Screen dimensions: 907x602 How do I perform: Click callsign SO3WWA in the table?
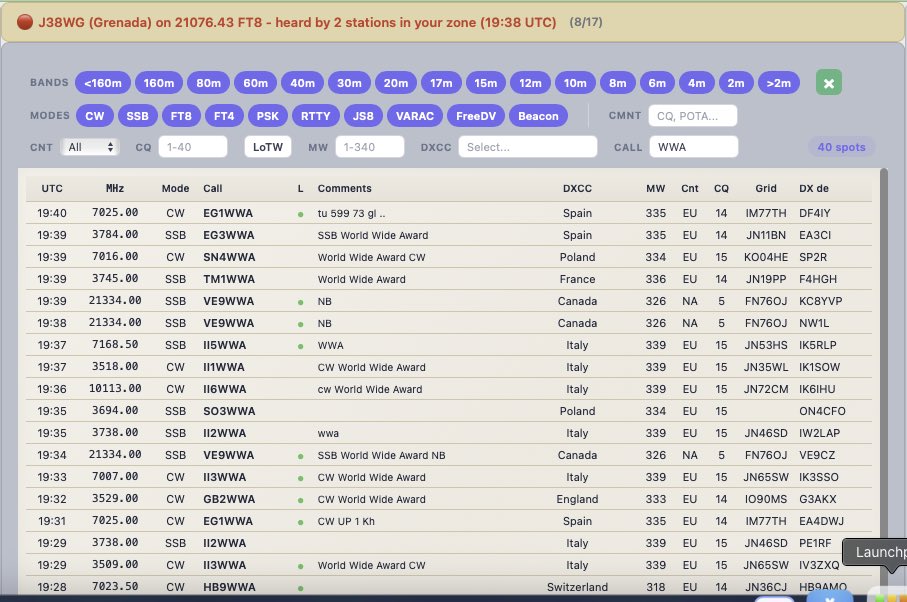(x=229, y=411)
